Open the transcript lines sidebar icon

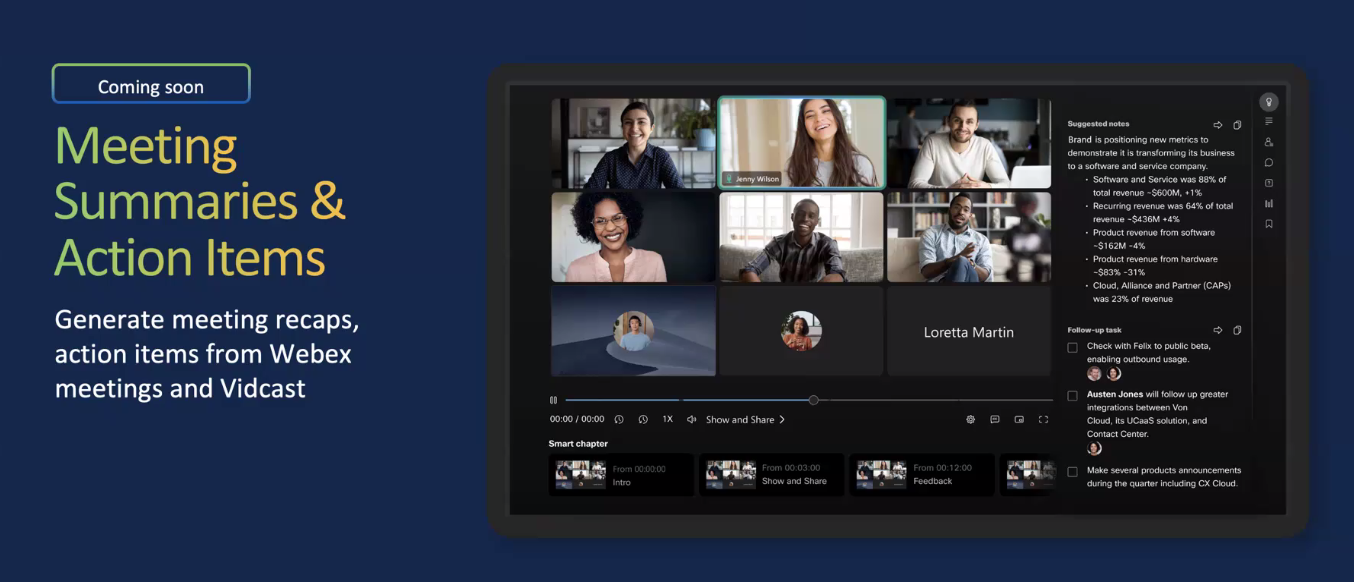tap(1269, 121)
